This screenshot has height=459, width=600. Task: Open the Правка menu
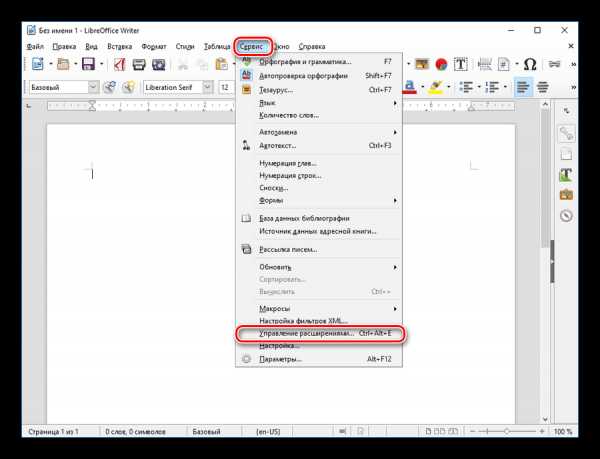tap(64, 47)
